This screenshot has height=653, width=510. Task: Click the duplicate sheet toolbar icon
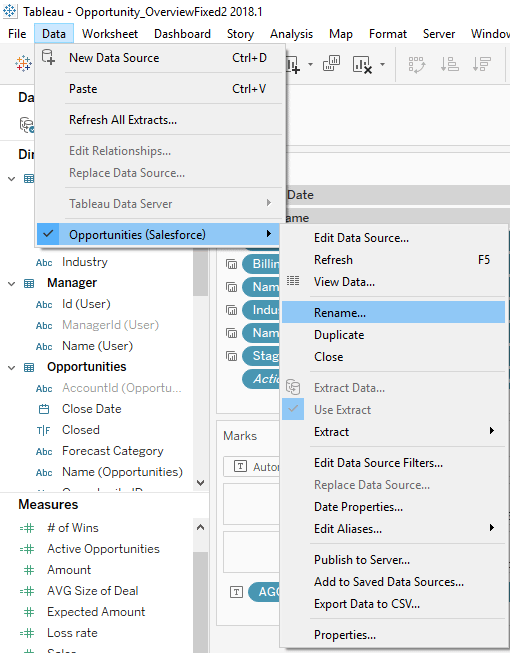pos(331,64)
